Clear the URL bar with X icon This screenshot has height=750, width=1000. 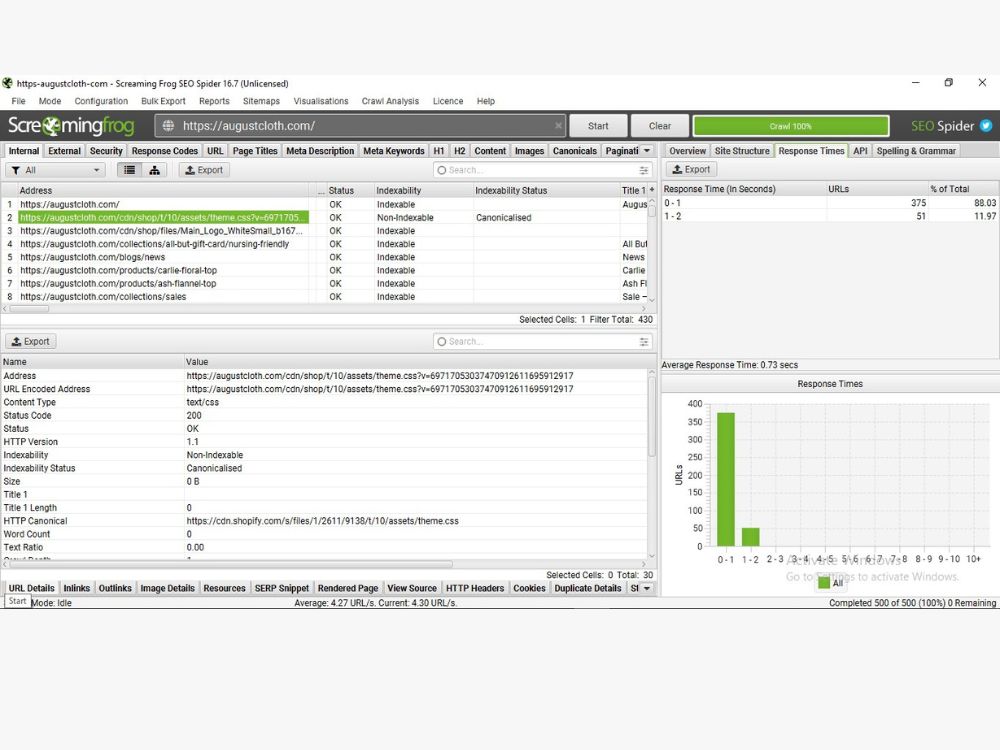click(558, 126)
